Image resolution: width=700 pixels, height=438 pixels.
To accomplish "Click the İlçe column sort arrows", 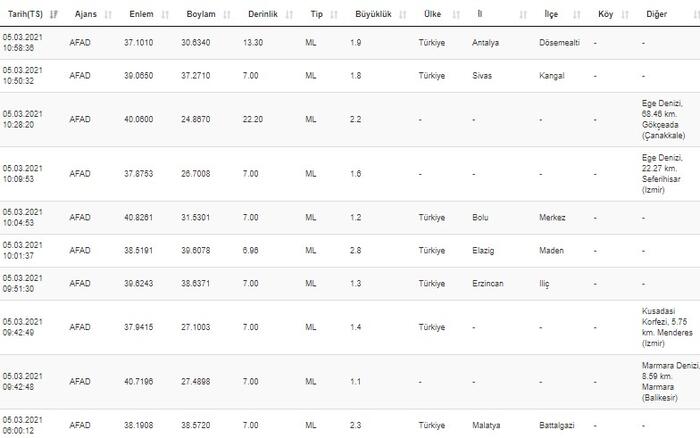I will (576, 14).
